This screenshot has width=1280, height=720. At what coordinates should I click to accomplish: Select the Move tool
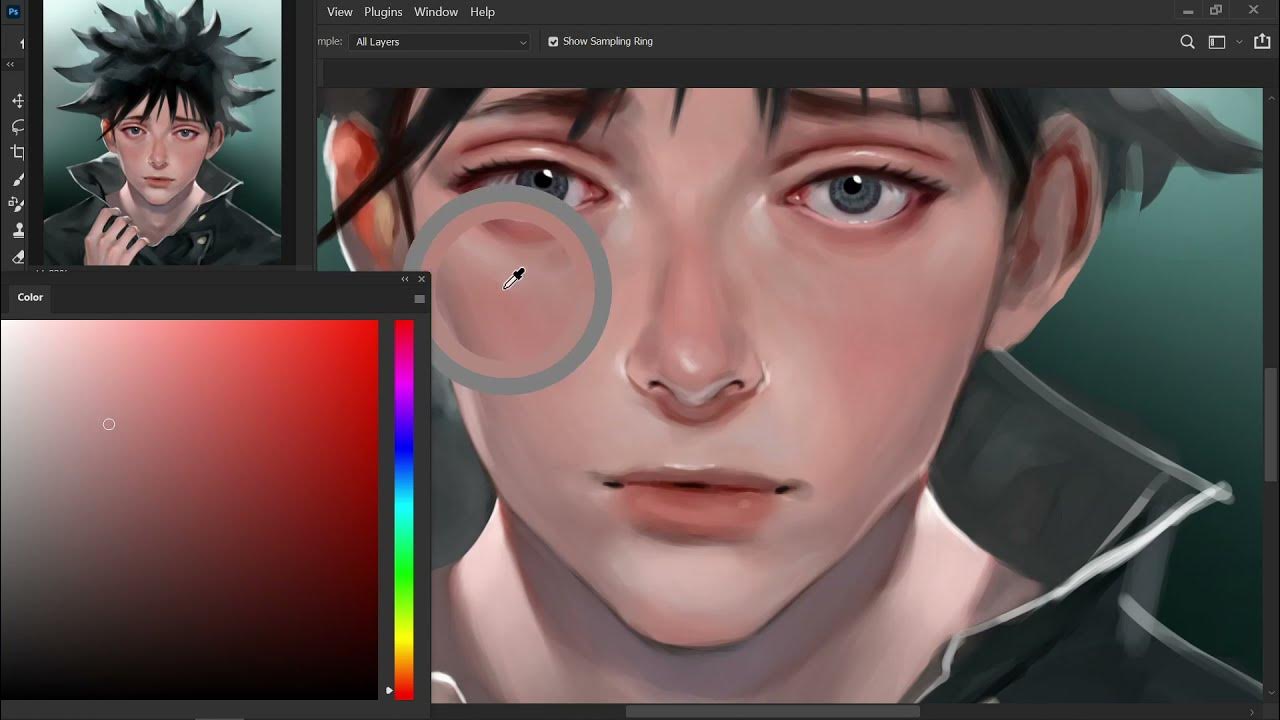[18, 101]
